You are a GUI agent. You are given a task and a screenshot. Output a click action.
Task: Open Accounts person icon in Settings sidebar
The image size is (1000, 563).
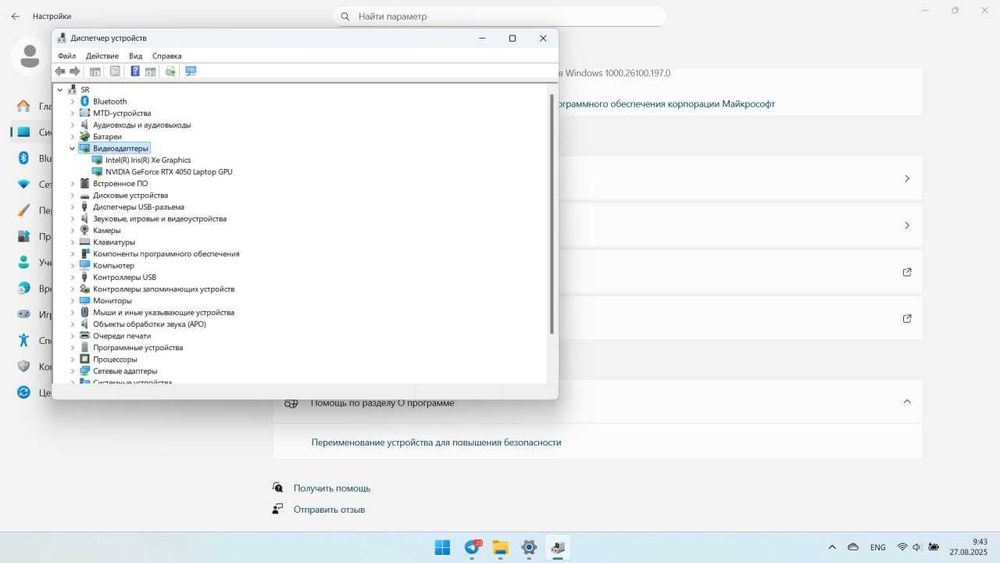coord(24,262)
